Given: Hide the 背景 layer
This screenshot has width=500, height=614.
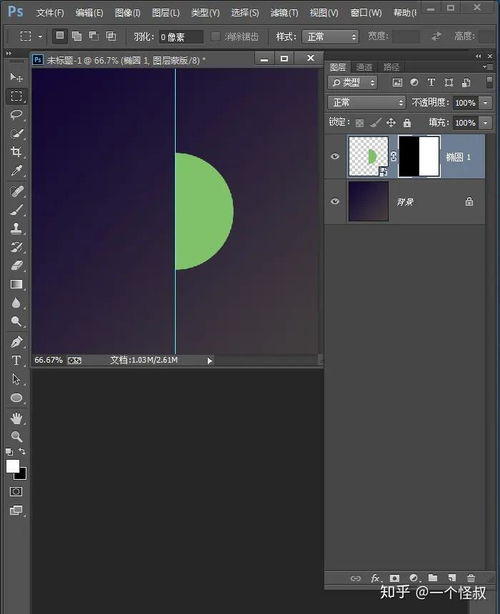Looking at the screenshot, I should (x=335, y=201).
